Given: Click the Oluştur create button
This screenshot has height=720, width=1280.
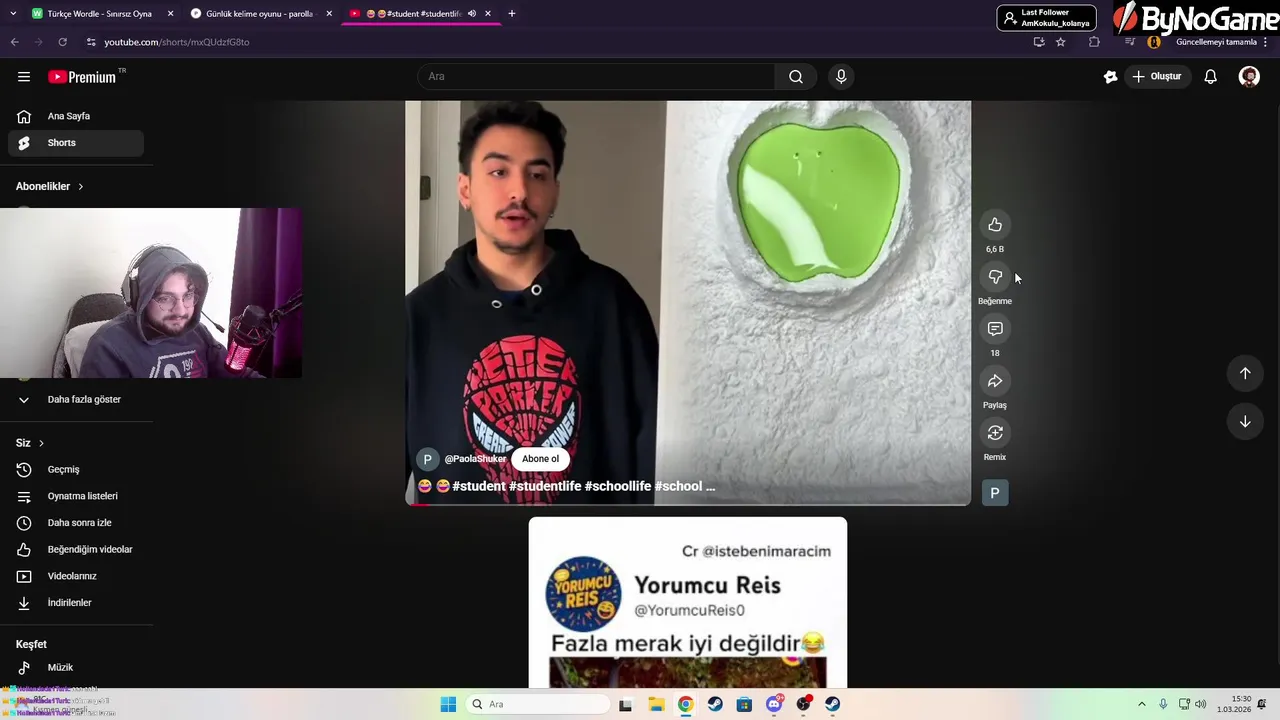Looking at the screenshot, I should pos(1157,77).
